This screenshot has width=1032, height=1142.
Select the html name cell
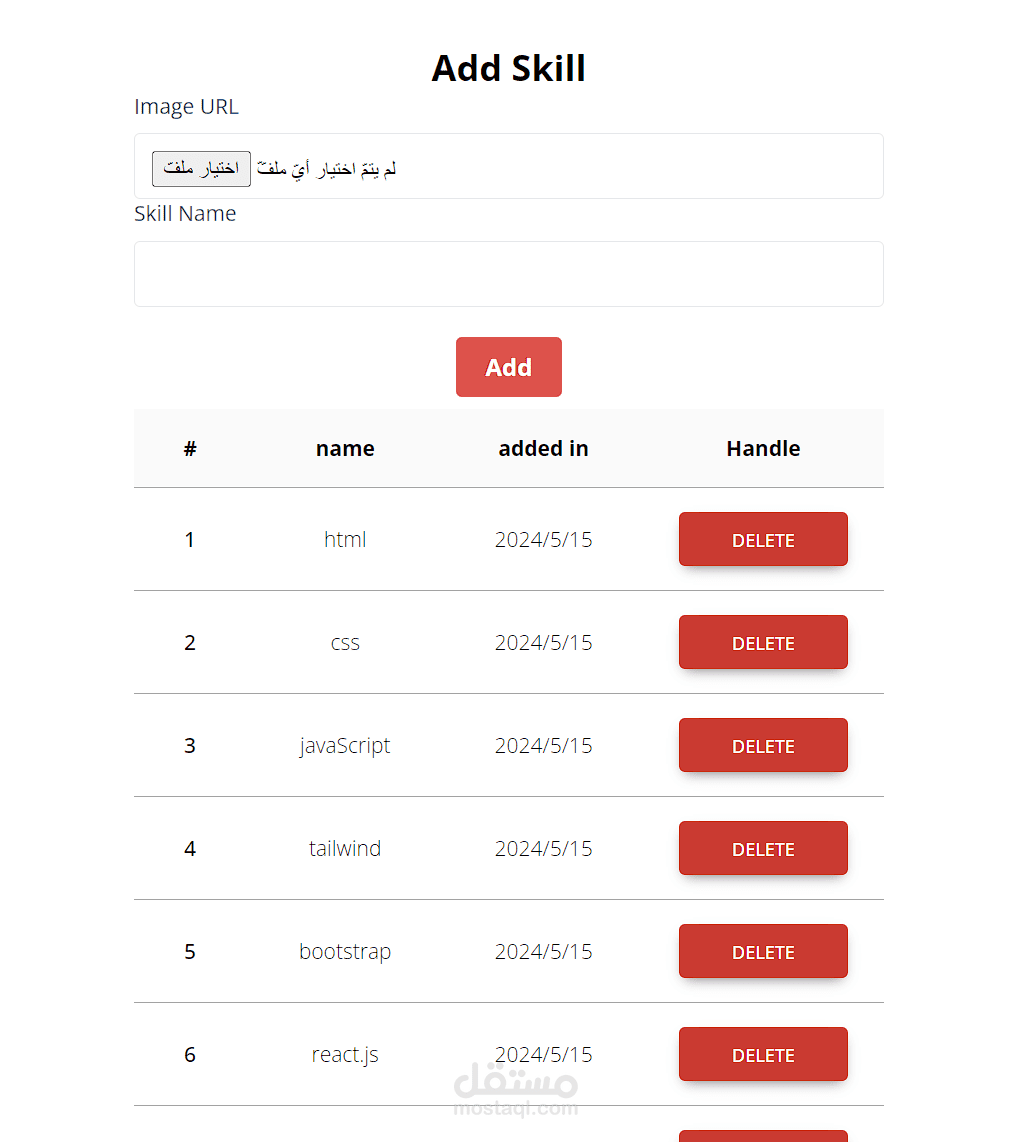point(345,540)
